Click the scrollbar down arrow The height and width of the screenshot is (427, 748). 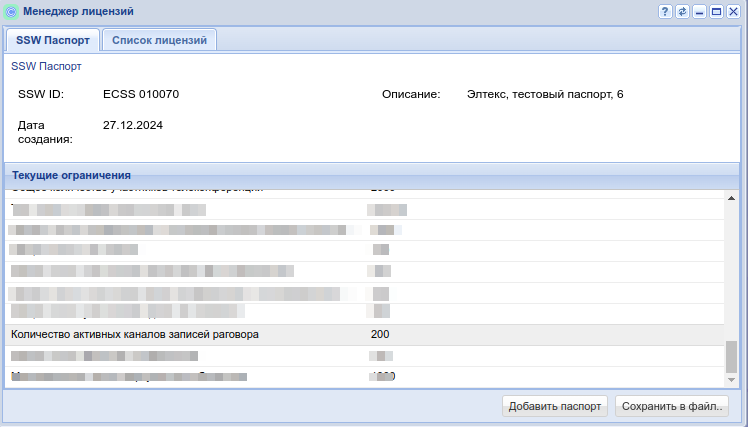tap(731, 380)
